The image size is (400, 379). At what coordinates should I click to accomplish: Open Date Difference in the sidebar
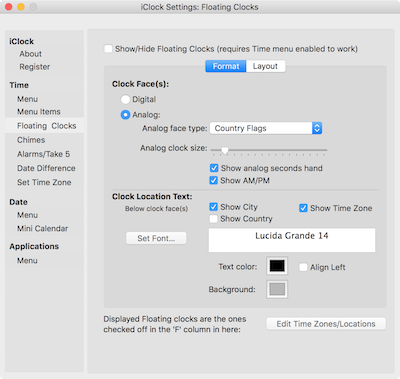46,168
